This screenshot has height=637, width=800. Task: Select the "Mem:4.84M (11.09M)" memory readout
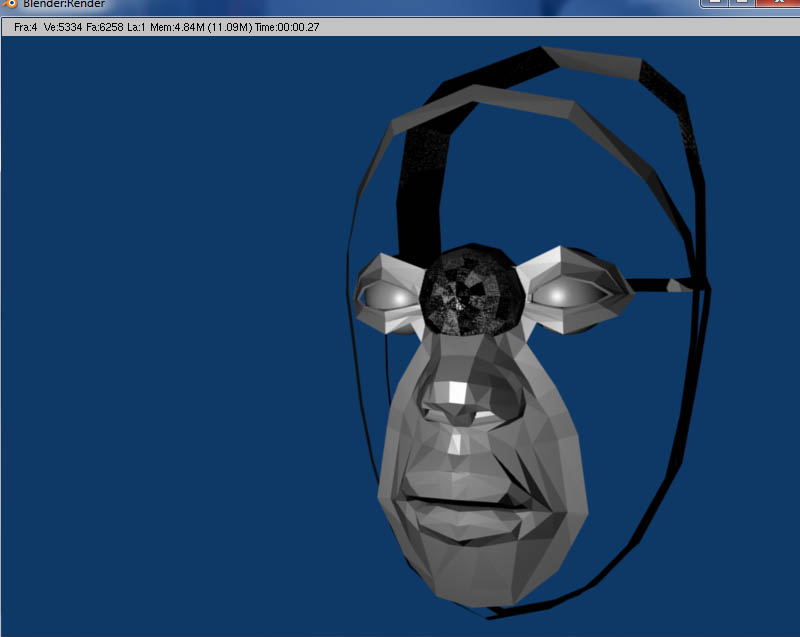pyautogui.click(x=201, y=27)
